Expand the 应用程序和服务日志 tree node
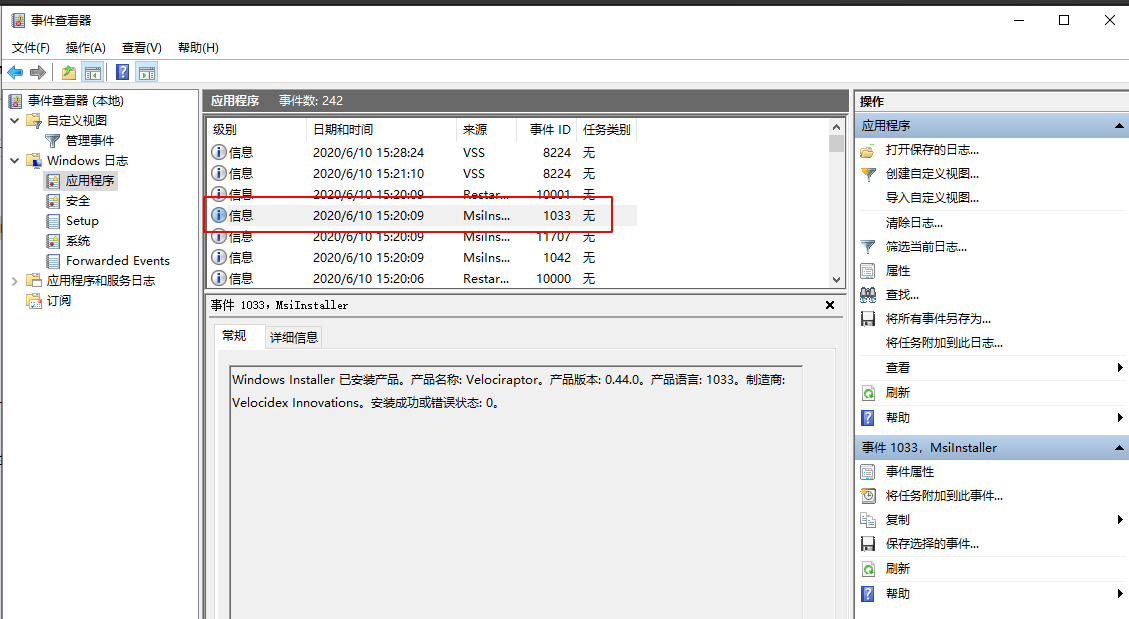The image size is (1129, 619). [x=15, y=281]
